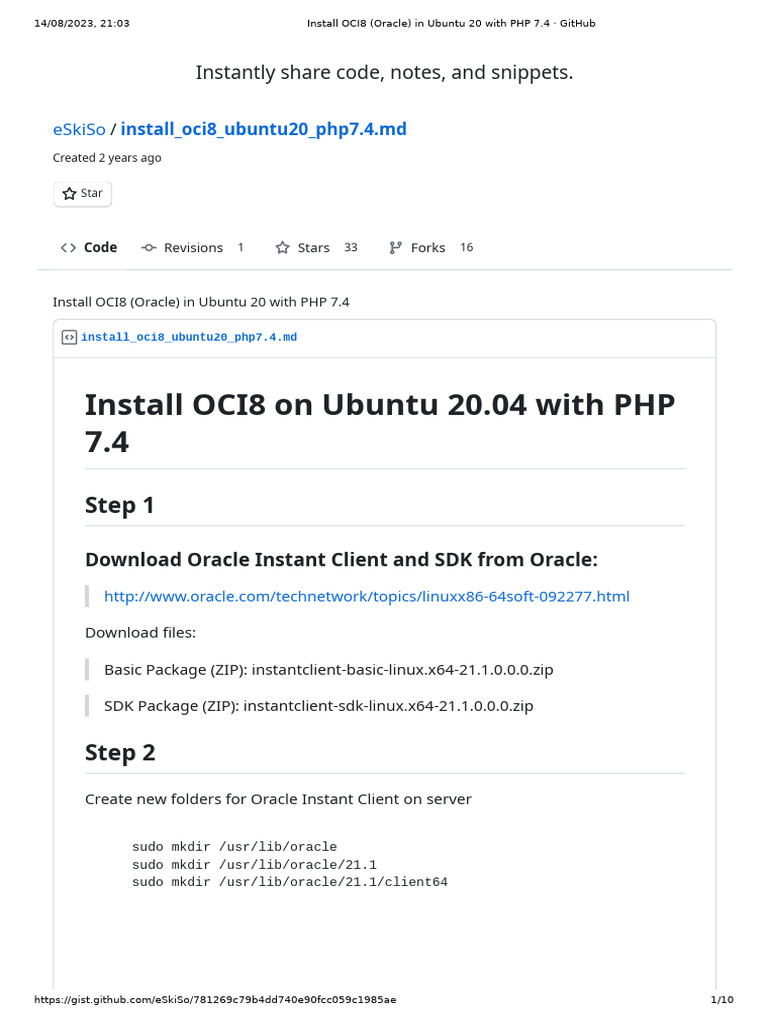Click the star icon beside the Stars tab
Screen dimensions: 768x1024
[283, 248]
